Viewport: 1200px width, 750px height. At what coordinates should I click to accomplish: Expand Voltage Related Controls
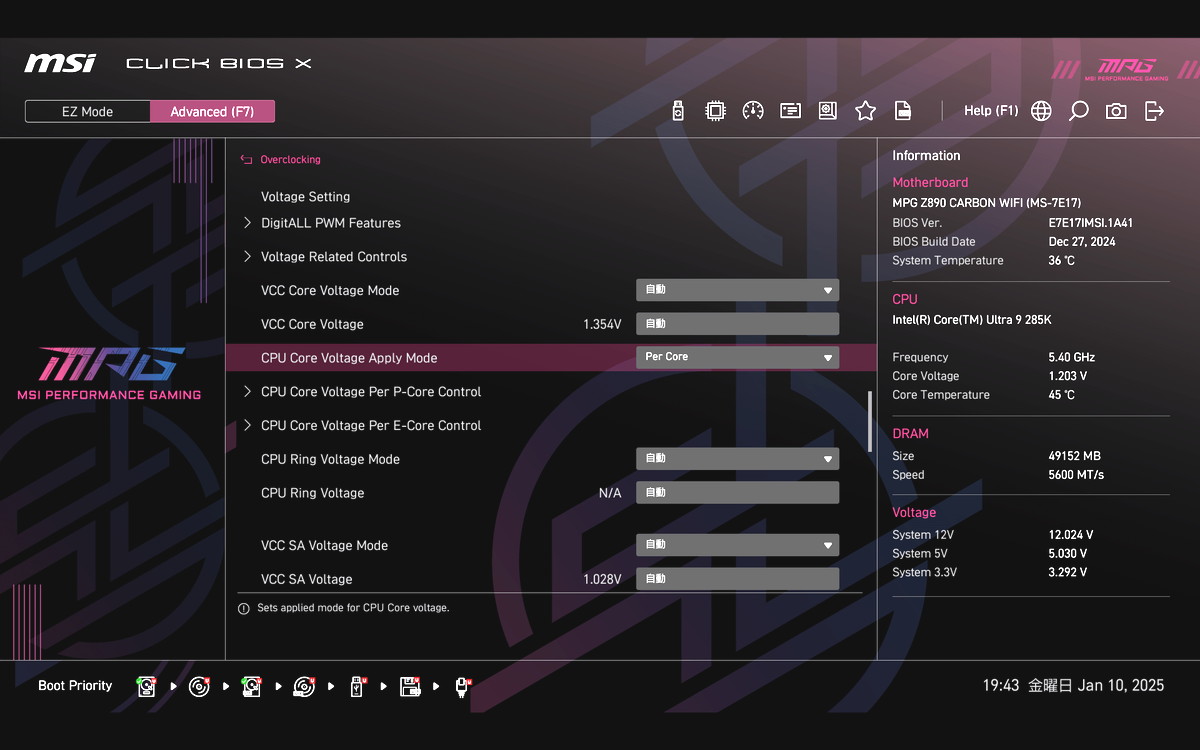pyautogui.click(x=334, y=257)
